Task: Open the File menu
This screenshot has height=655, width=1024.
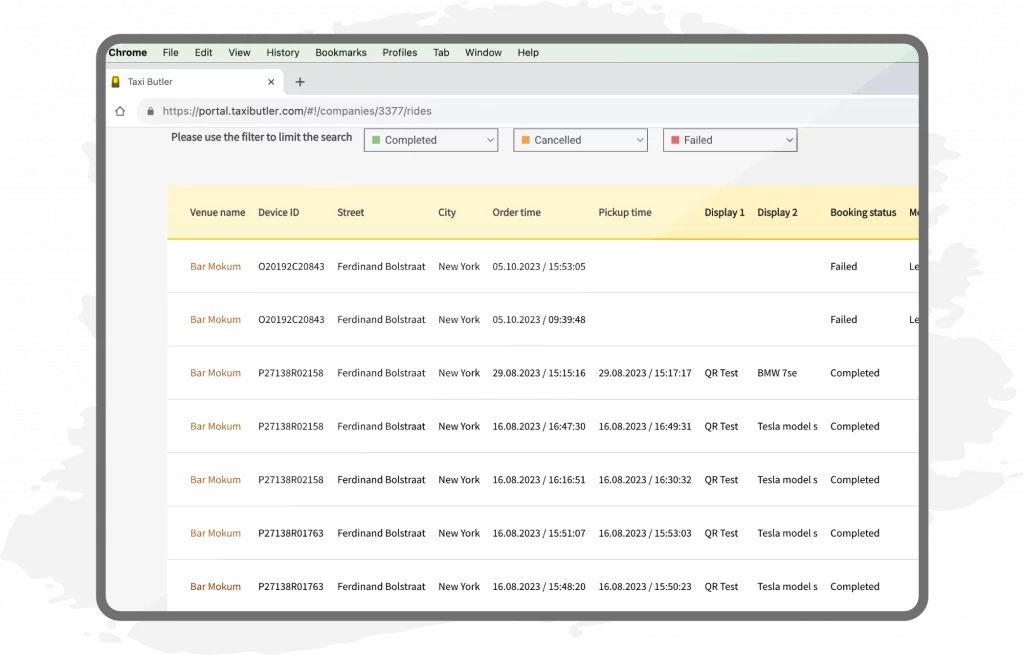Action: (x=170, y=52)
